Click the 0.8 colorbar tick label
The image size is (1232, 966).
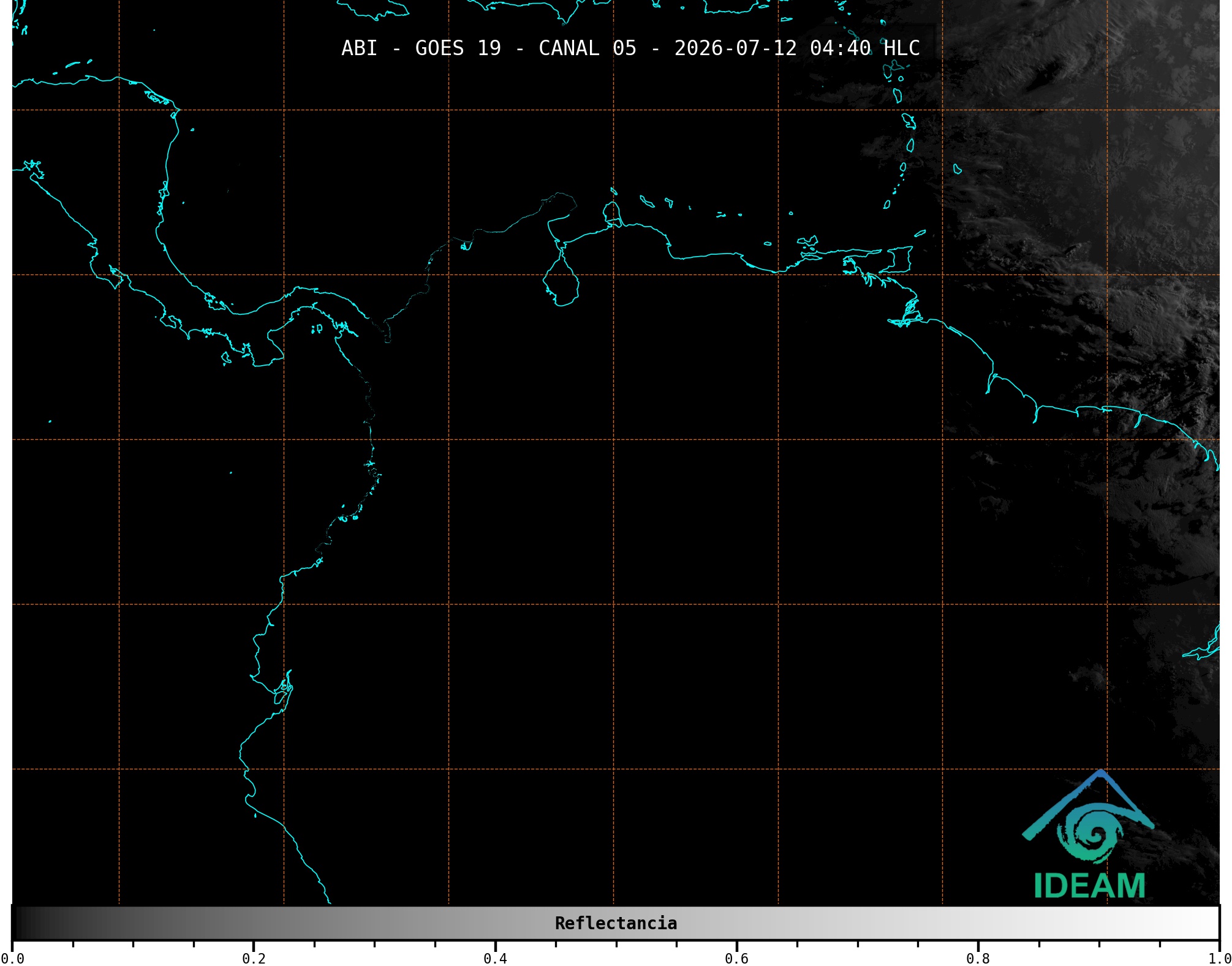pos(978,959)
